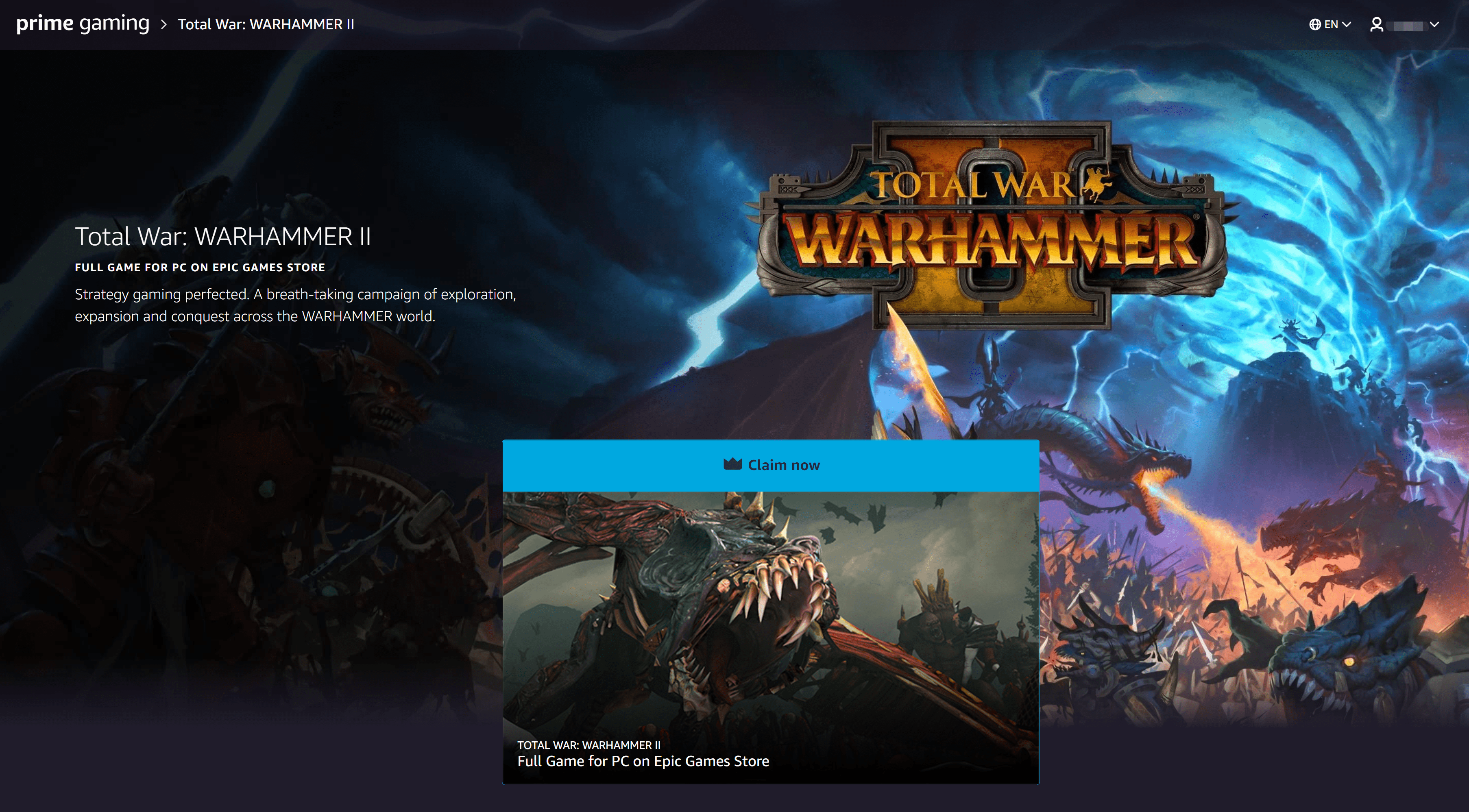
Task: Click the Full Game for PC on Epic Games Store card title
Action: [643, 761]
